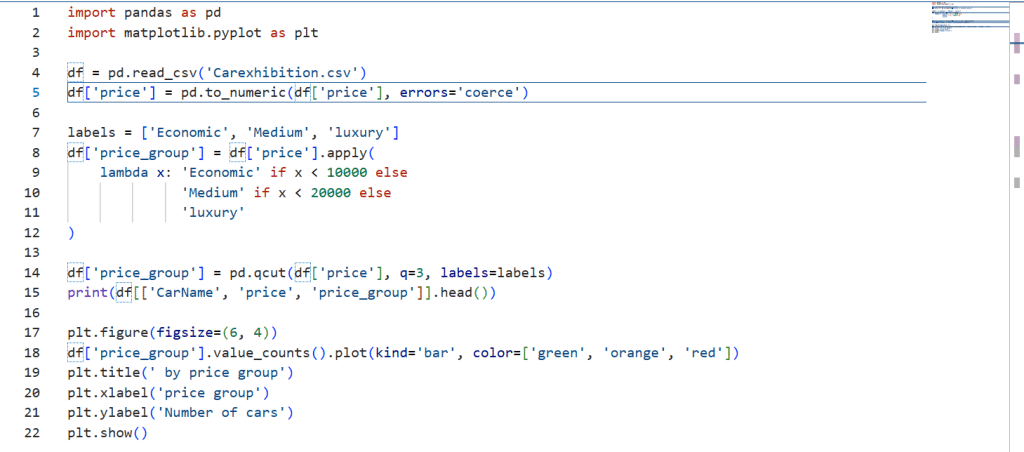1024x452 pixels.
Task: Click the word lambda on line 9
Action: click(x=124, y=172)
